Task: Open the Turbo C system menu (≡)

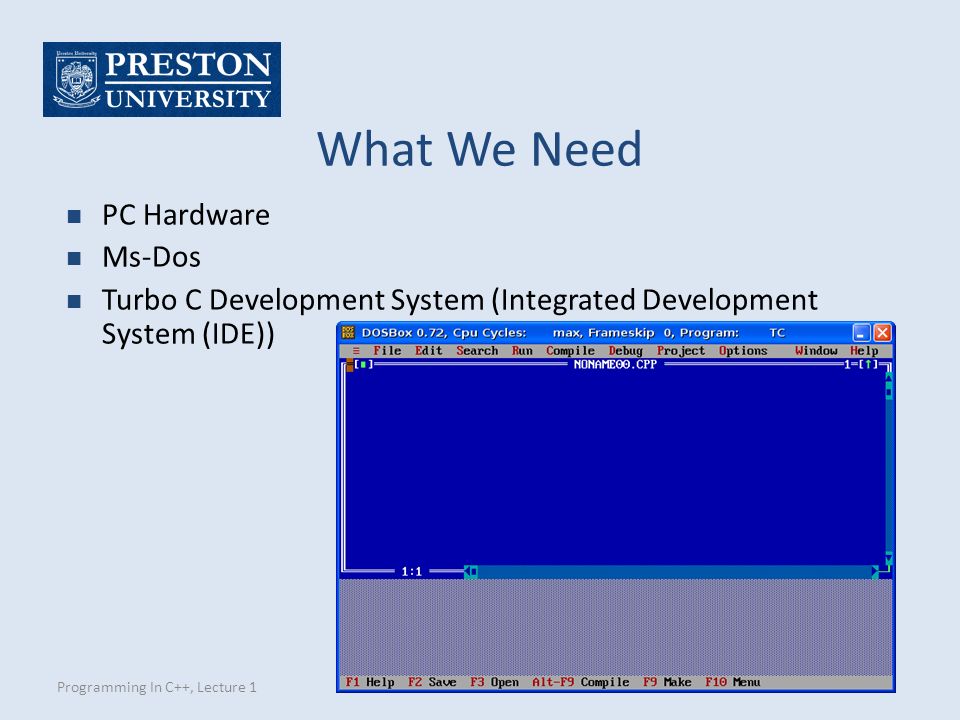Action: pos(356,351)
